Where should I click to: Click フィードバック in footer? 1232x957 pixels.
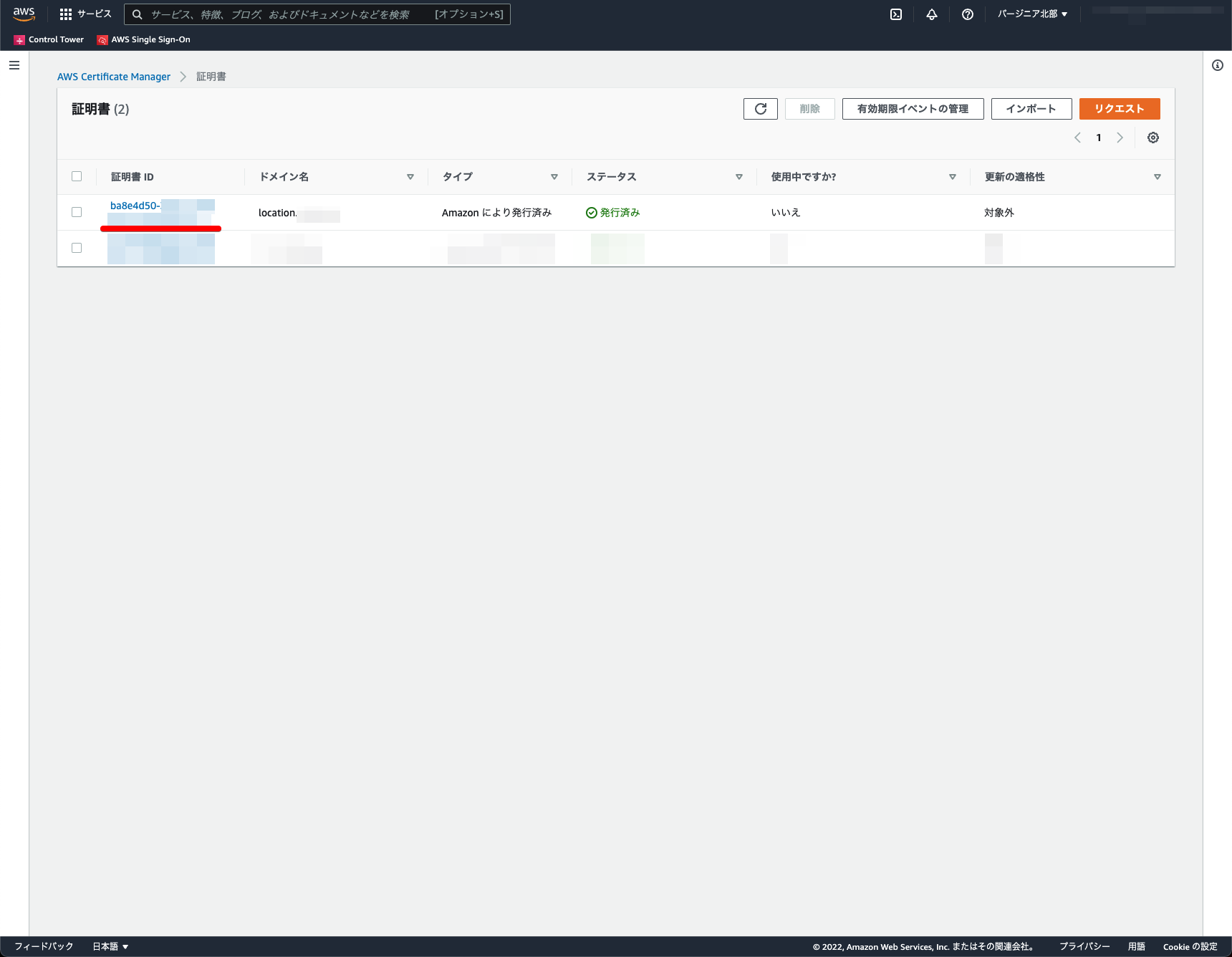[44, 946]
